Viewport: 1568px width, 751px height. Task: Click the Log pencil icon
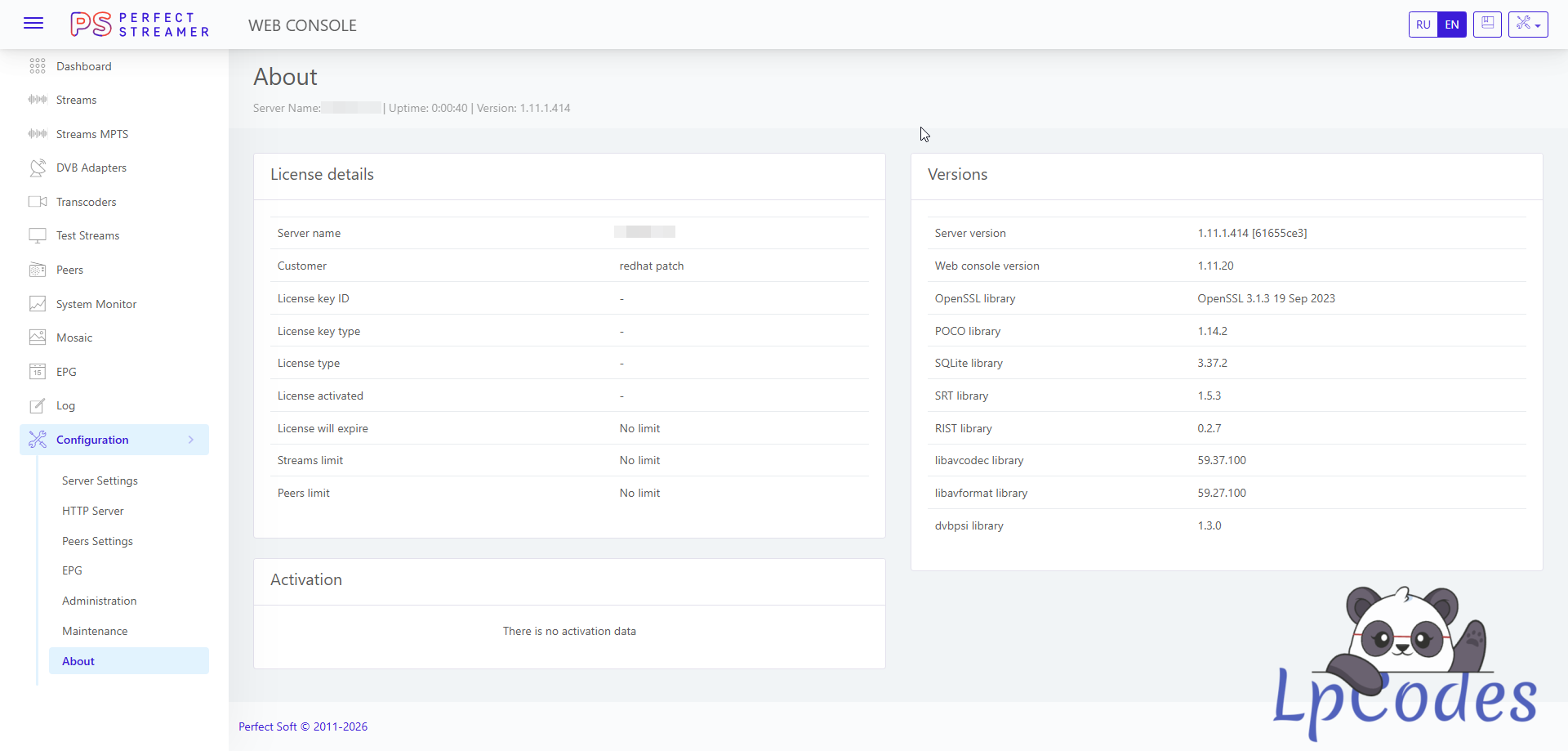(38, 406)
